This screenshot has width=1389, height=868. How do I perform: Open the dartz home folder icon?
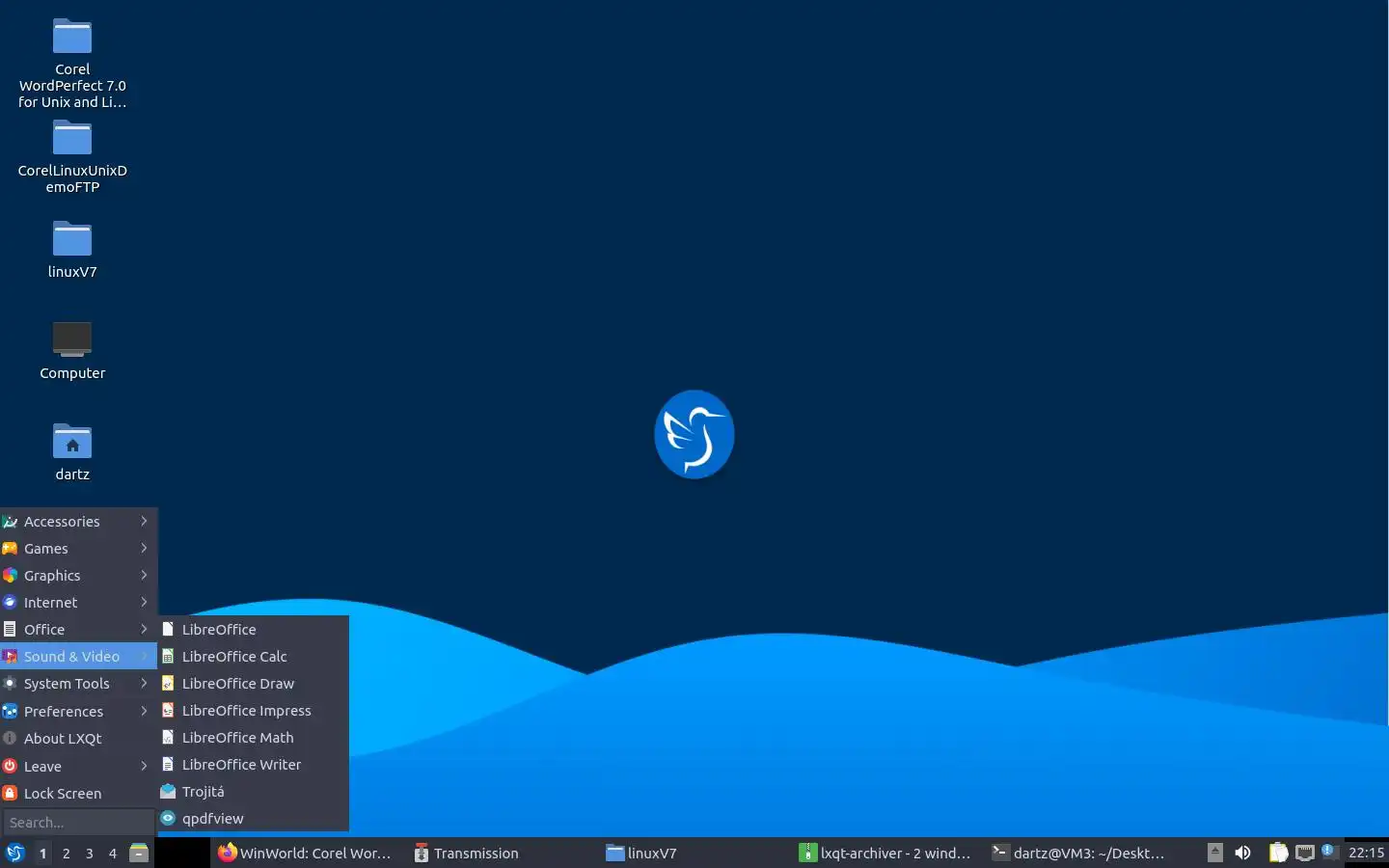click(72, 451)
